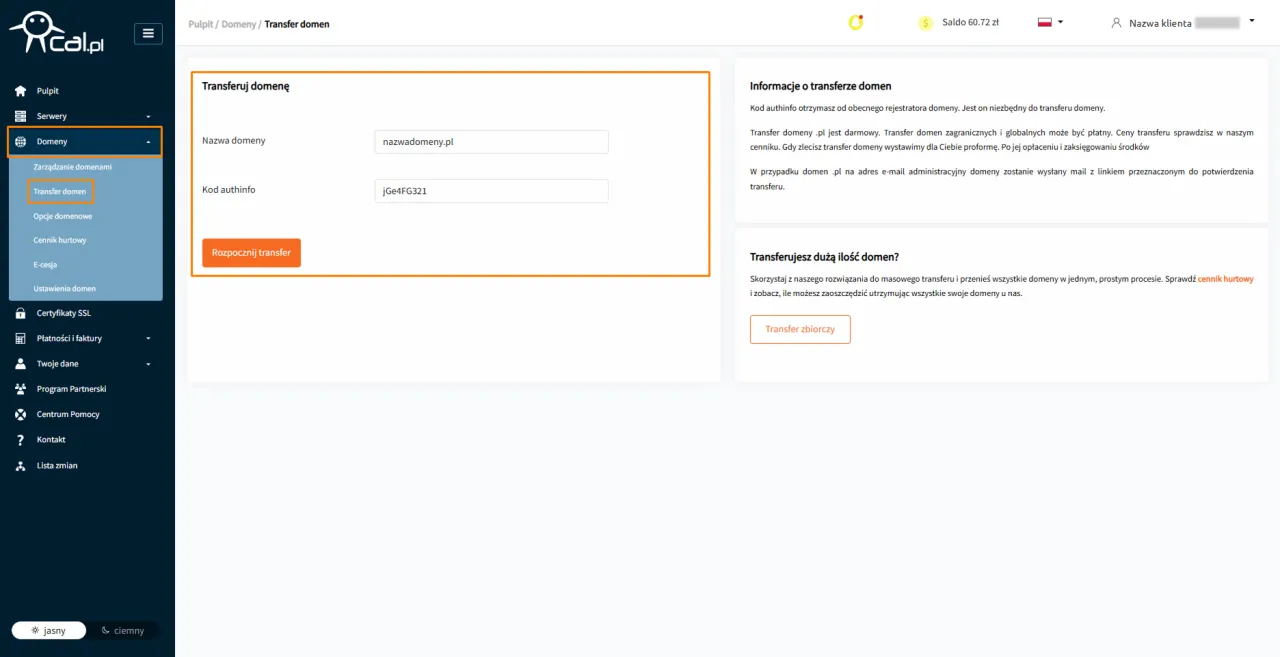Select the Twoje dane user icon
Viewport: 1280px width, 657px height.
[x=20, y=363]
